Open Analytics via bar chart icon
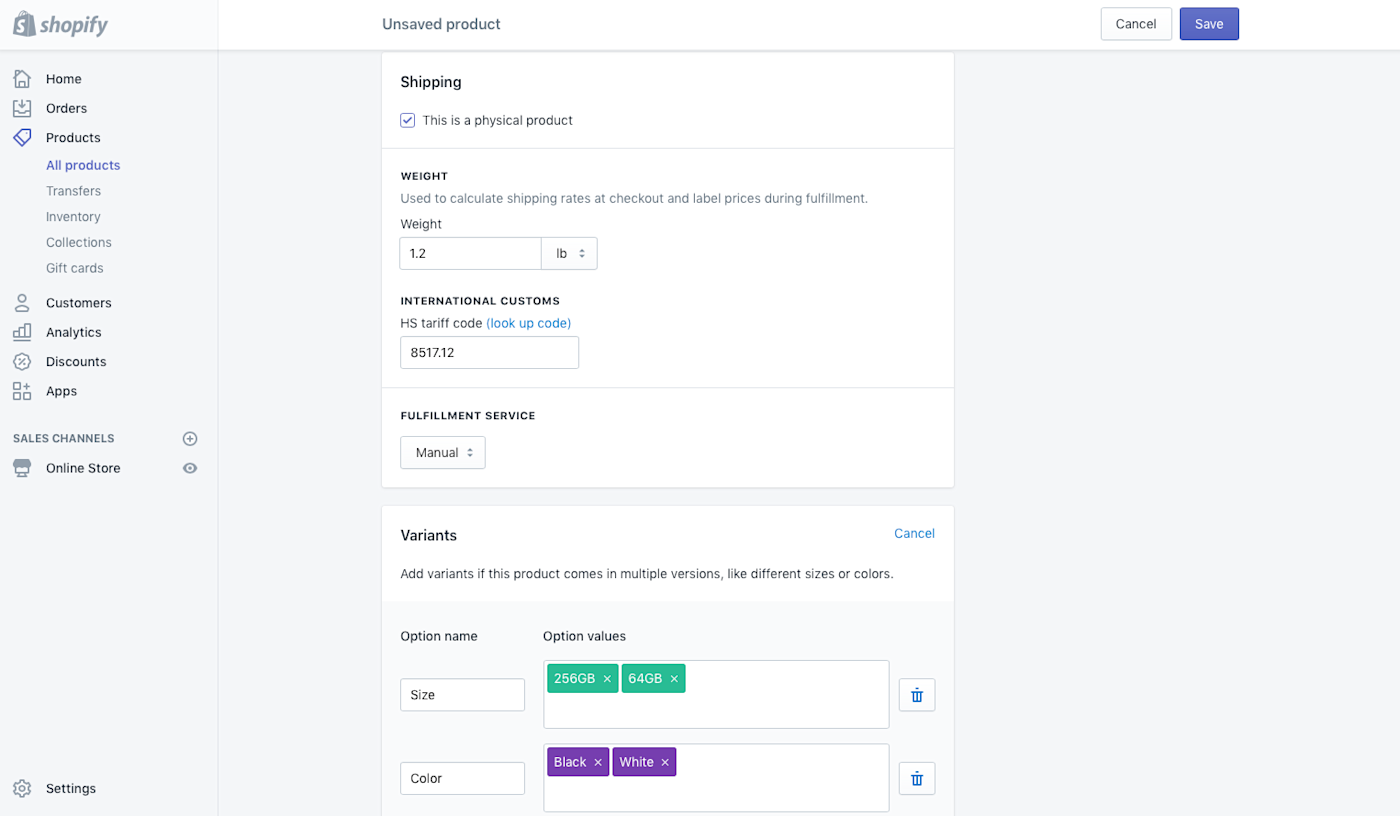The width and height of the screenshot is (1400, 816). point(22,332)
